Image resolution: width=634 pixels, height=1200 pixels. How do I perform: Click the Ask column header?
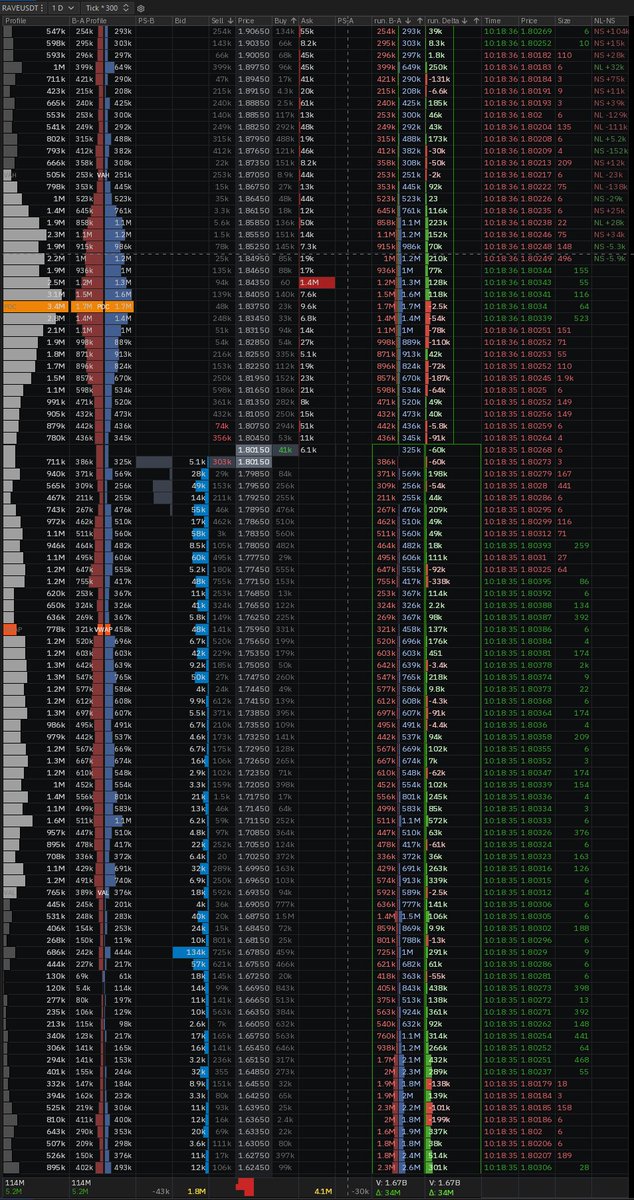[x=316, y=20]
